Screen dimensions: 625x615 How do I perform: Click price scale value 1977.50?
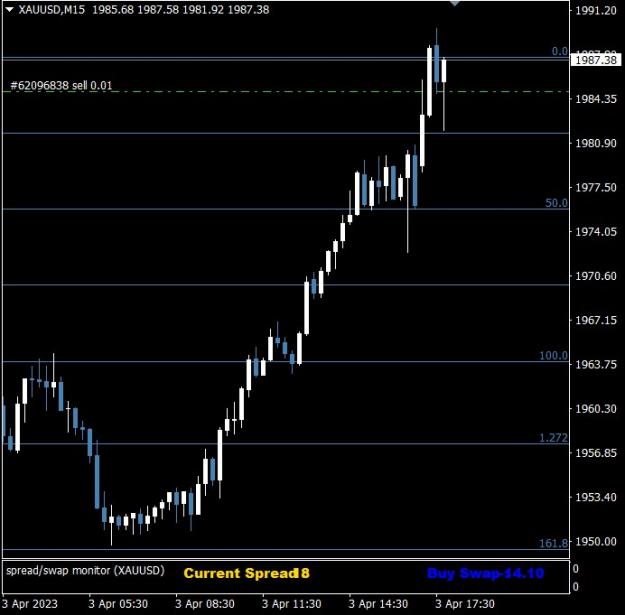tap(596, 187)
